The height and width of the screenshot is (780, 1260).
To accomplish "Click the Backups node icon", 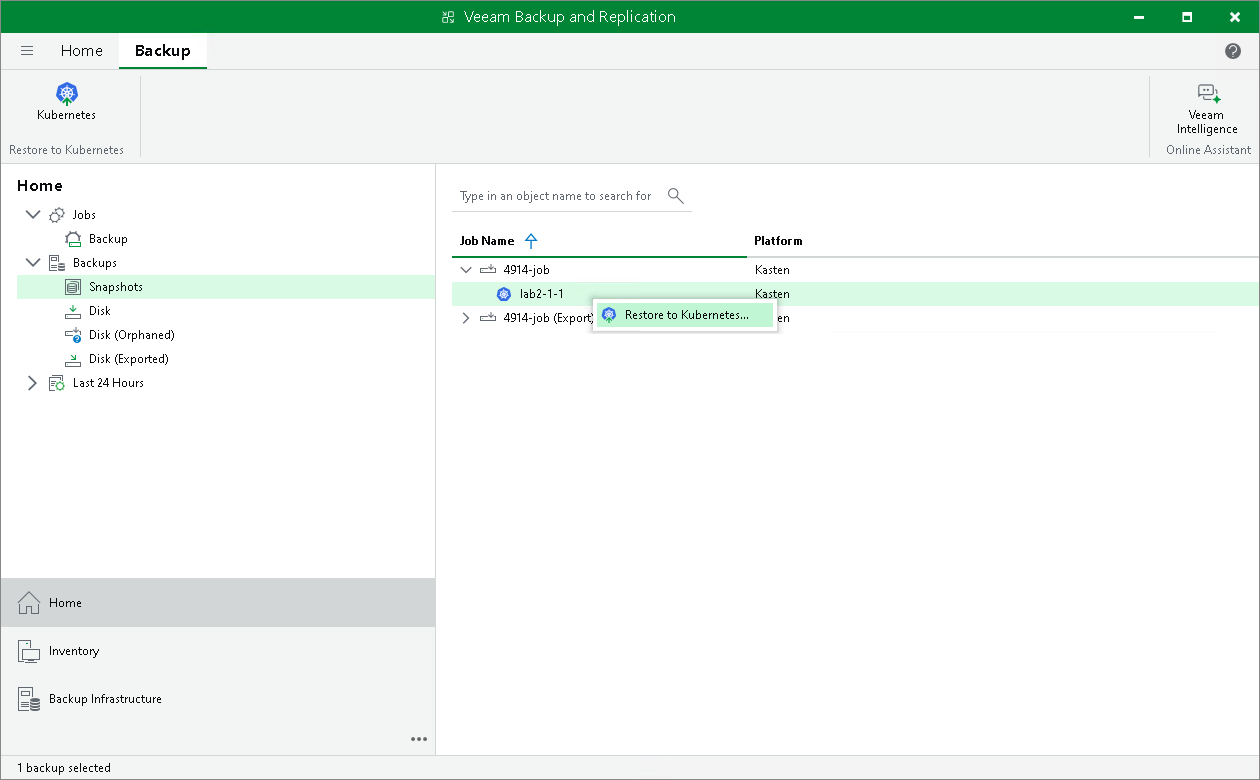I will [x=57, y=263].
